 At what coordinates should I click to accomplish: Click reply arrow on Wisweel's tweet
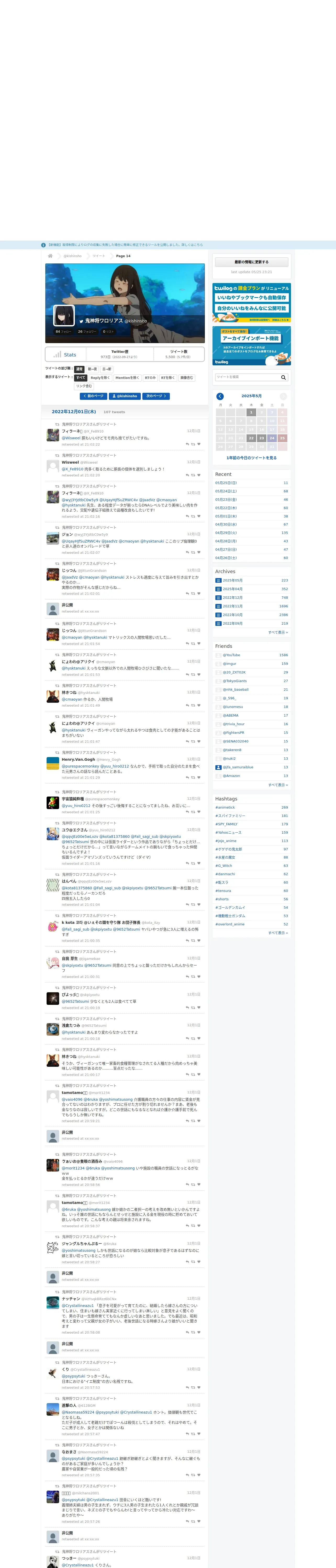[x=187, y=475]
